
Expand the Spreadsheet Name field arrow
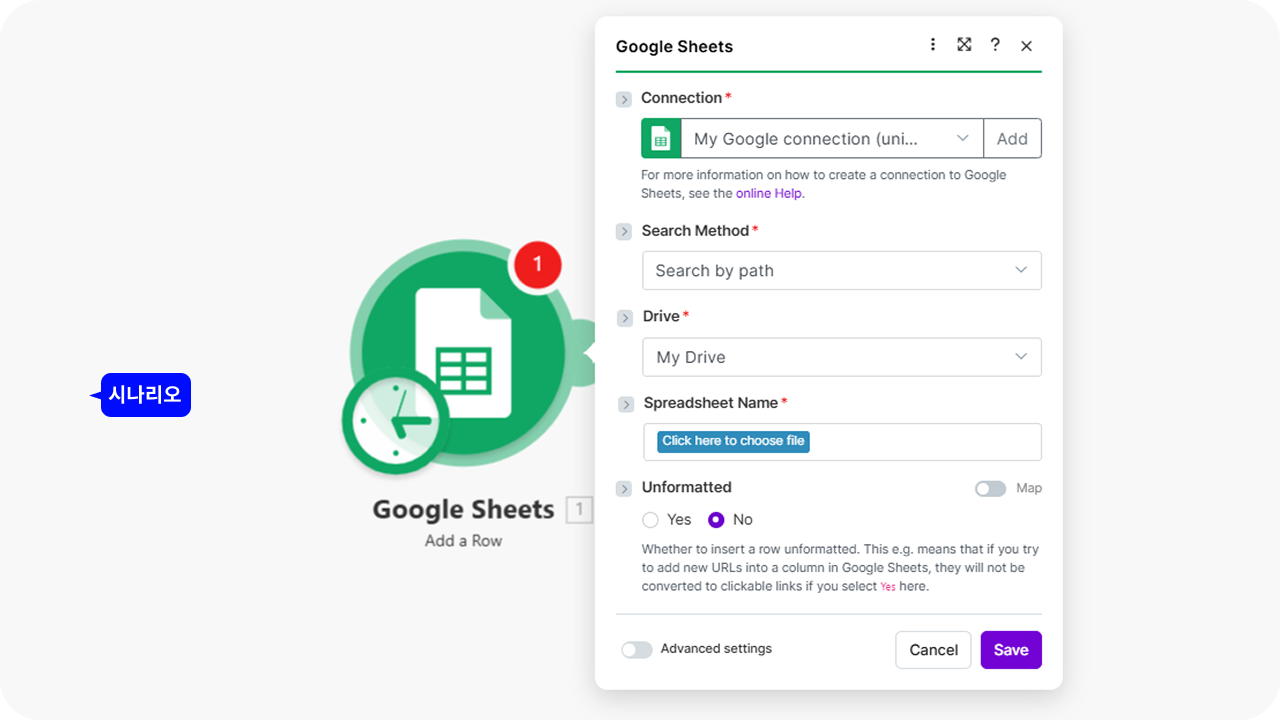pos(626,404)
